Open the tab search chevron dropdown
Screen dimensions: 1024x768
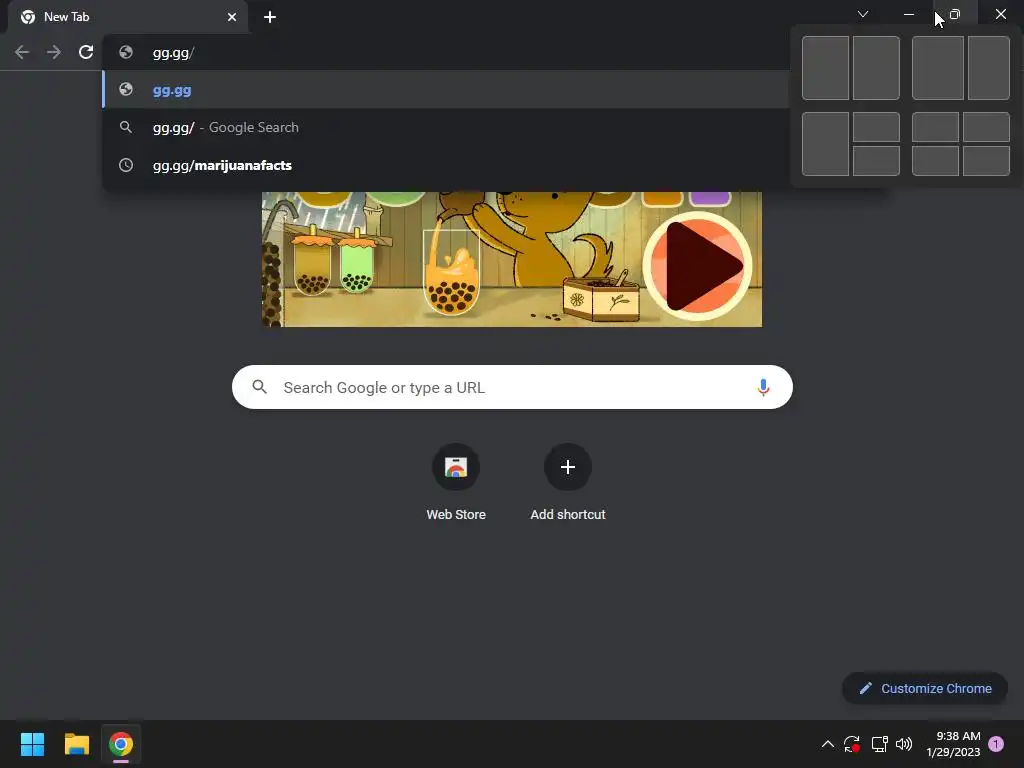click(863, 14)
